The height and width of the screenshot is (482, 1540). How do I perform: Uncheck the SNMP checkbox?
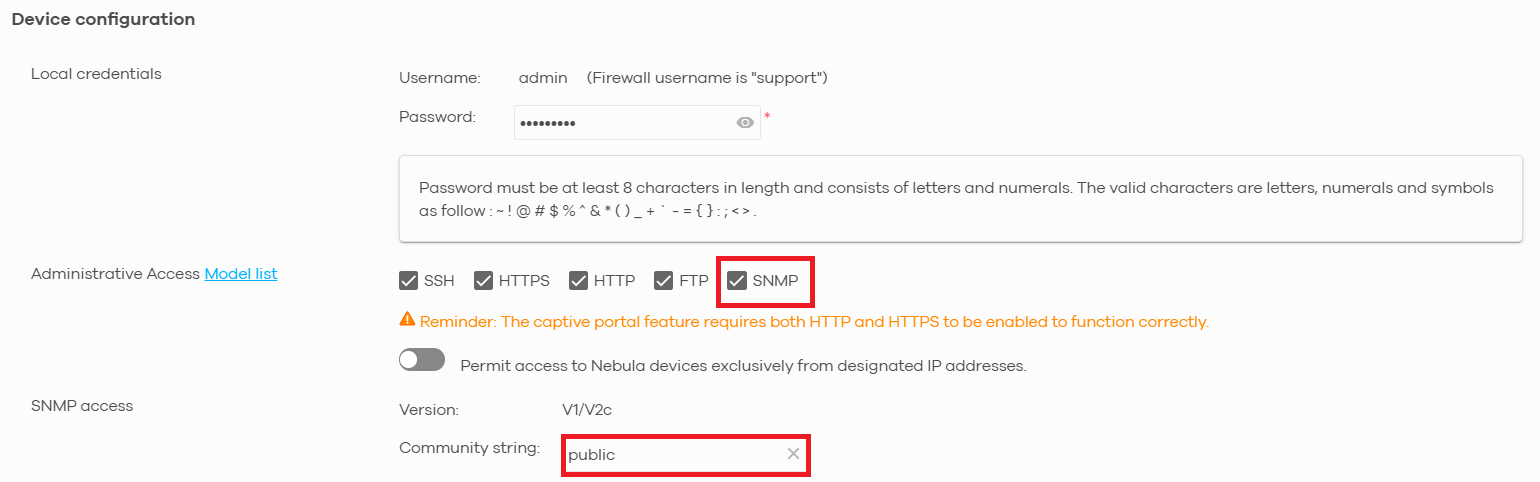click(737, 280)
